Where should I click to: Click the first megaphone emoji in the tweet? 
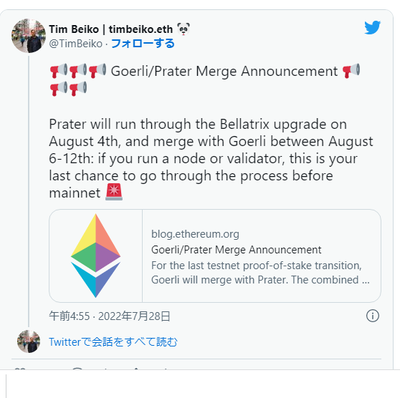point(59,71)
